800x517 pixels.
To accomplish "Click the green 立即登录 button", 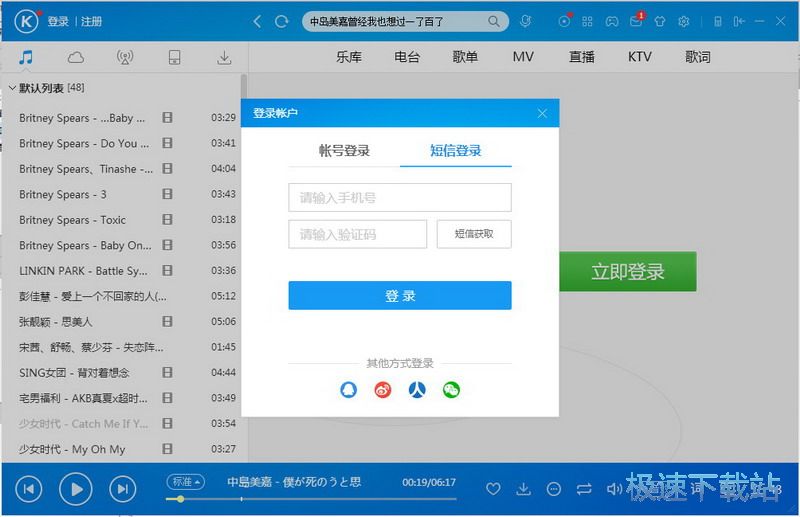I will 628,272.
